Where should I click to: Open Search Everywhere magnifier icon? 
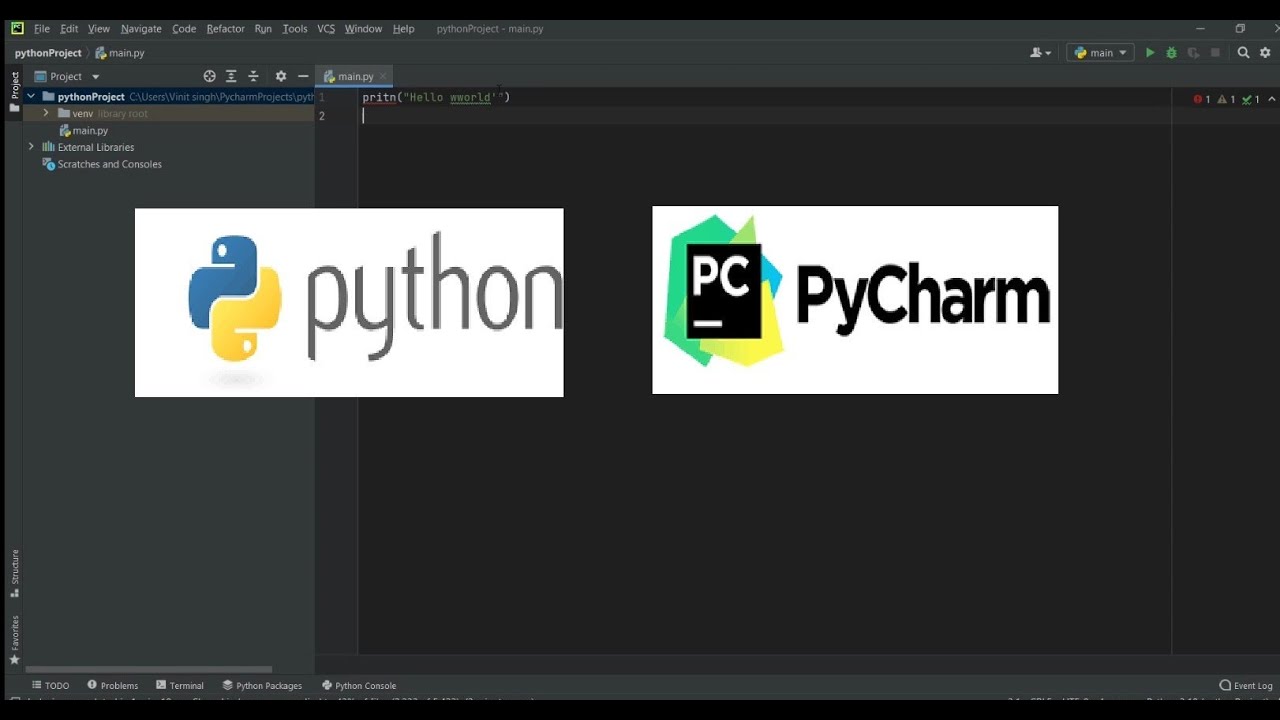coord(1244,53)
